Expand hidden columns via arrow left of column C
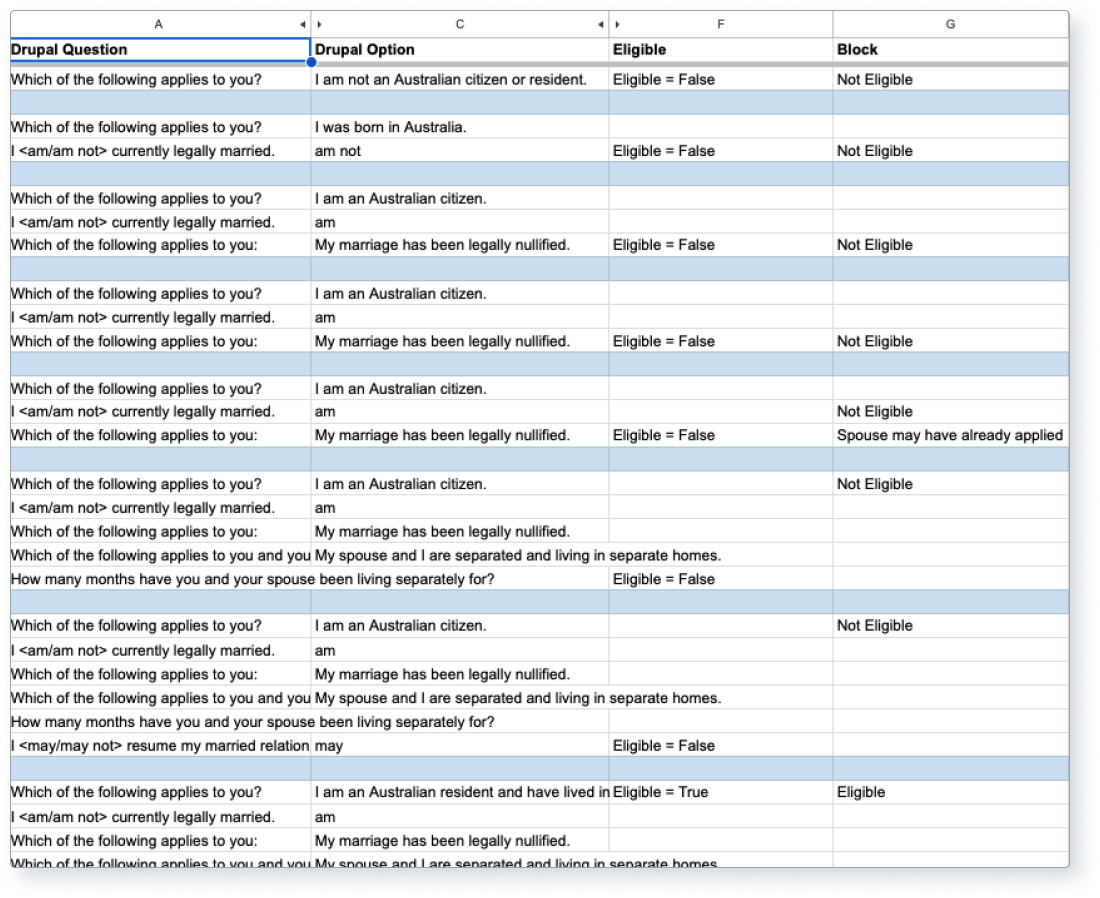Screen dimensions: 1100x898 pyautogui.click(x=319, y=23)
